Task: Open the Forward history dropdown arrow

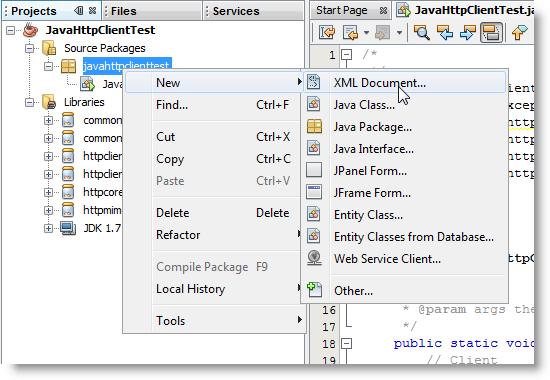Action: tap(399, 33)
